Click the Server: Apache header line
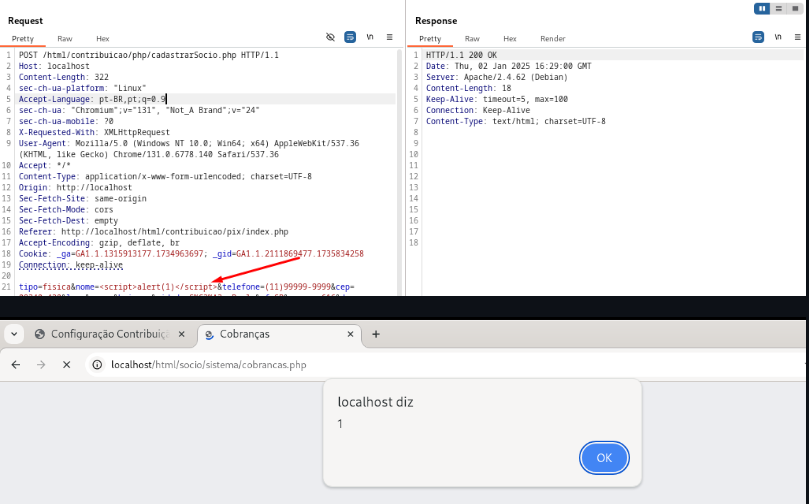This screenshot has width=809, height=504. point(497,77)
